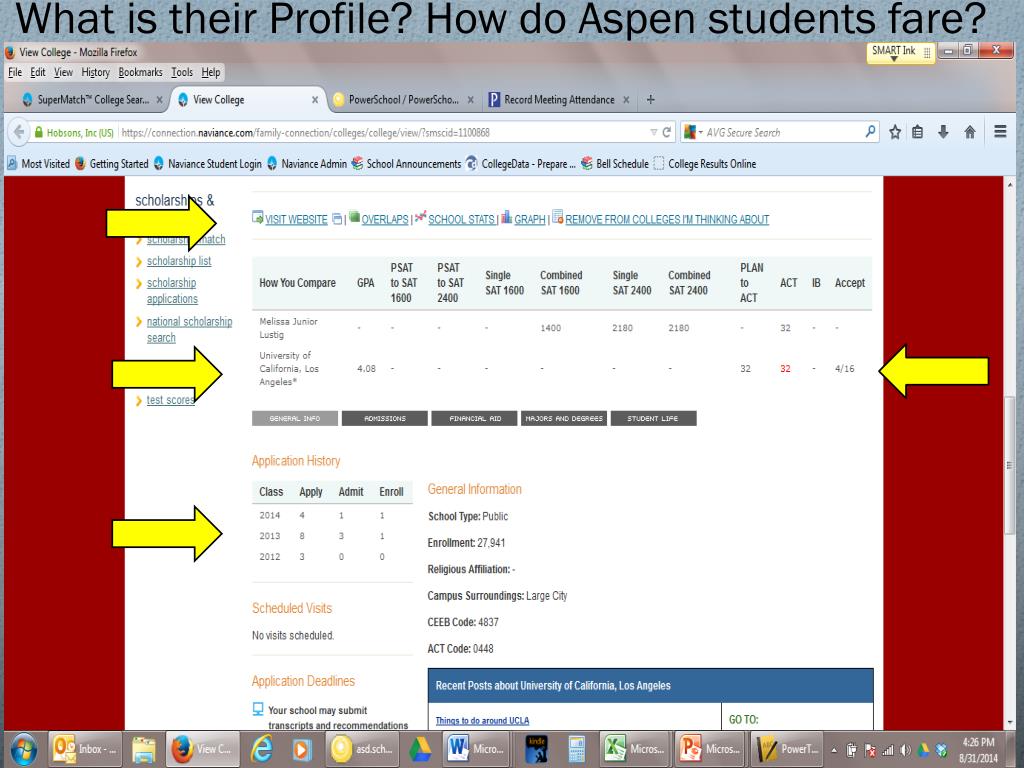This screenshot has width=1024, height=768.
Task: Open the URL history dropdown arrow
Action: coord(653,133)
